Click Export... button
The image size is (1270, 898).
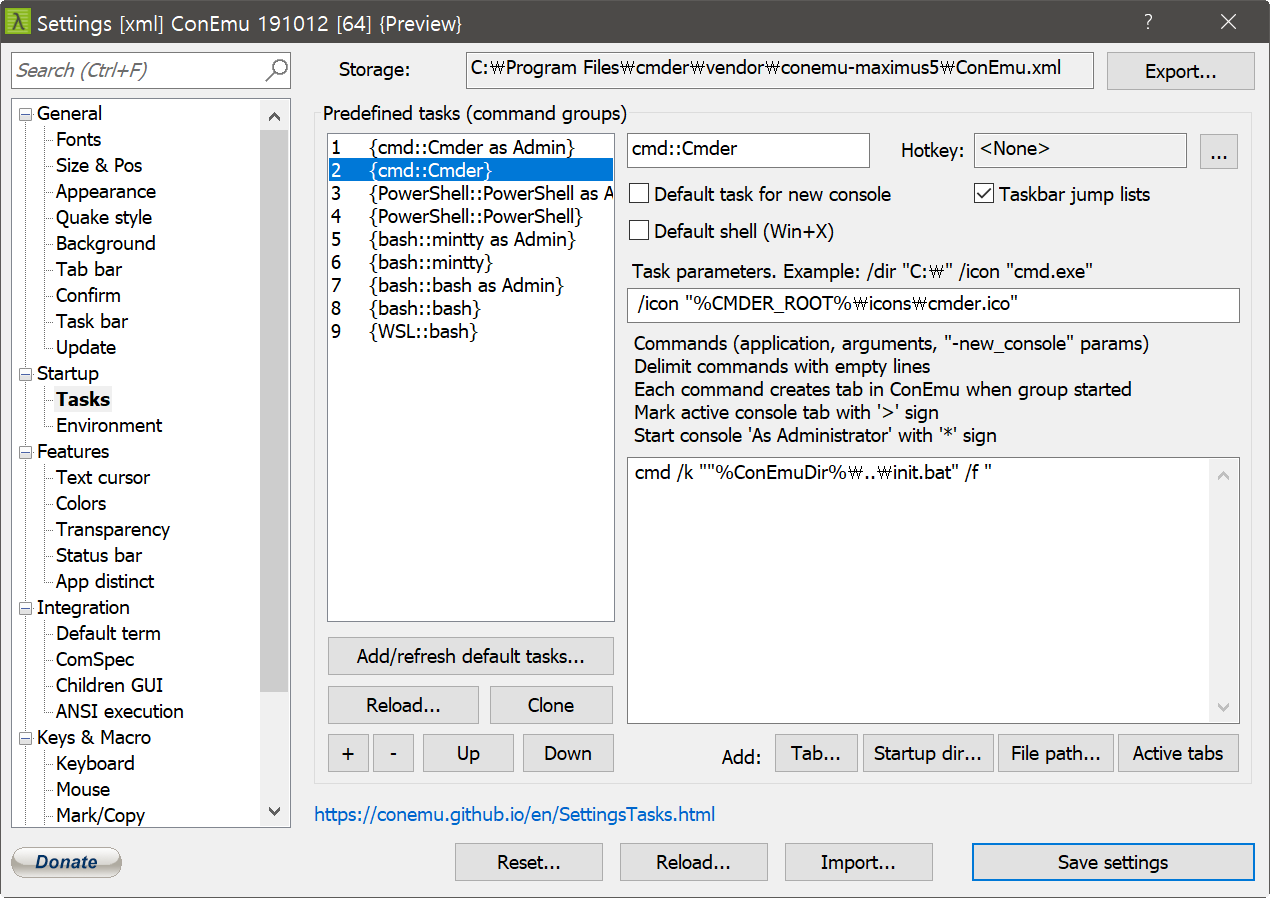(1181, 71)
